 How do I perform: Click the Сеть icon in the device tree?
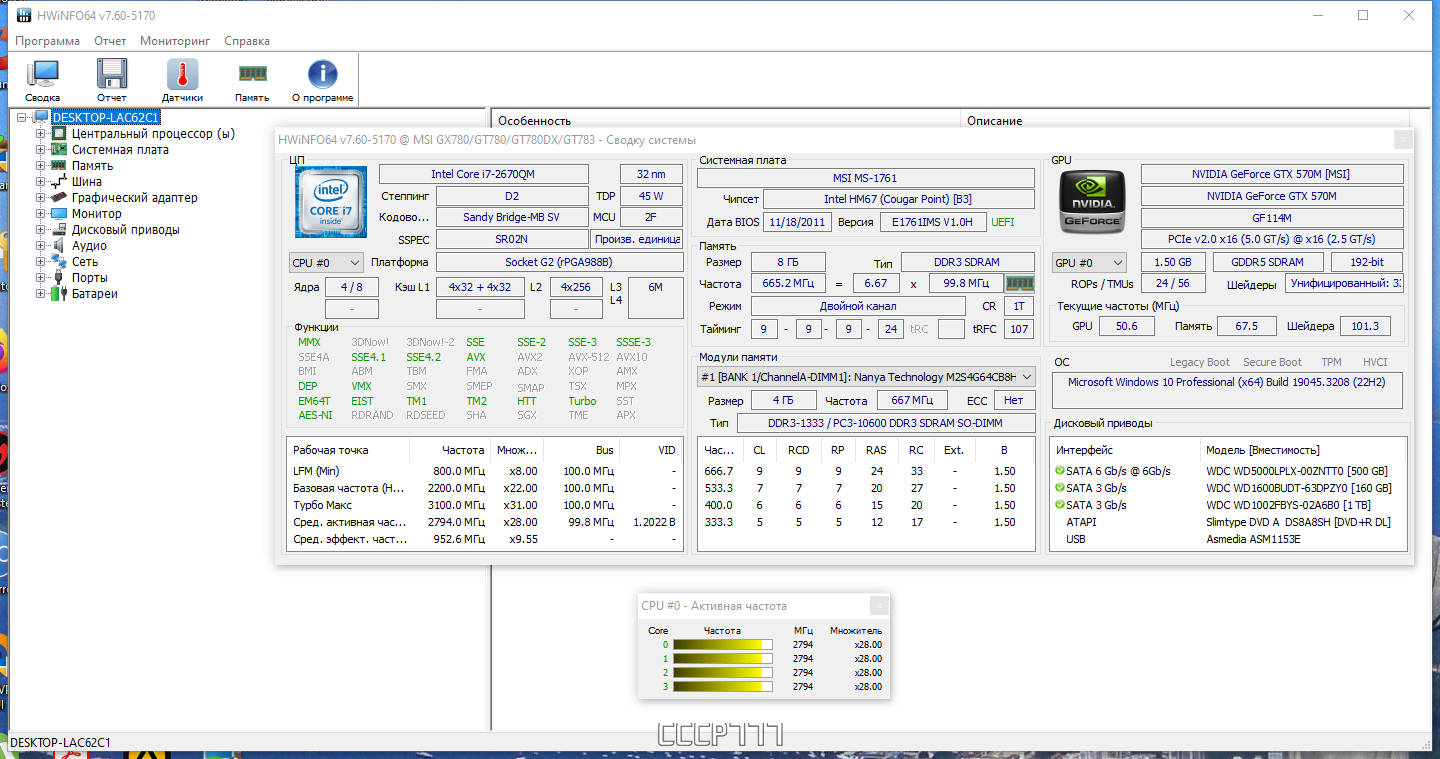60,261
